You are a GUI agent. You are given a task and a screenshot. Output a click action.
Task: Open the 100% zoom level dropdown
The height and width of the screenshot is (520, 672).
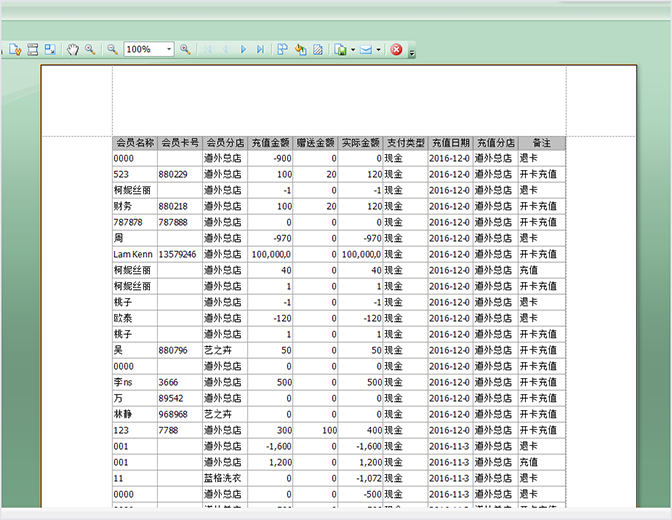[x=169, y=49]
